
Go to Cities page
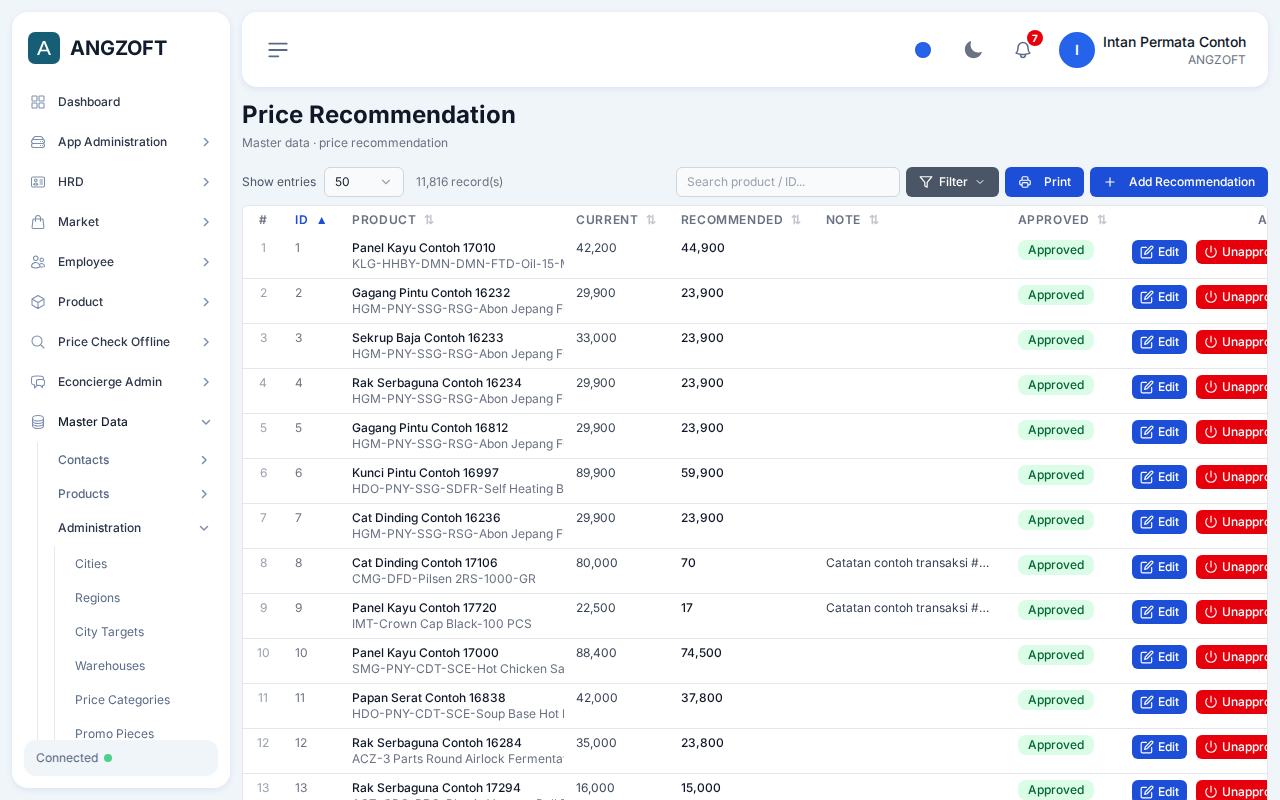91,564
